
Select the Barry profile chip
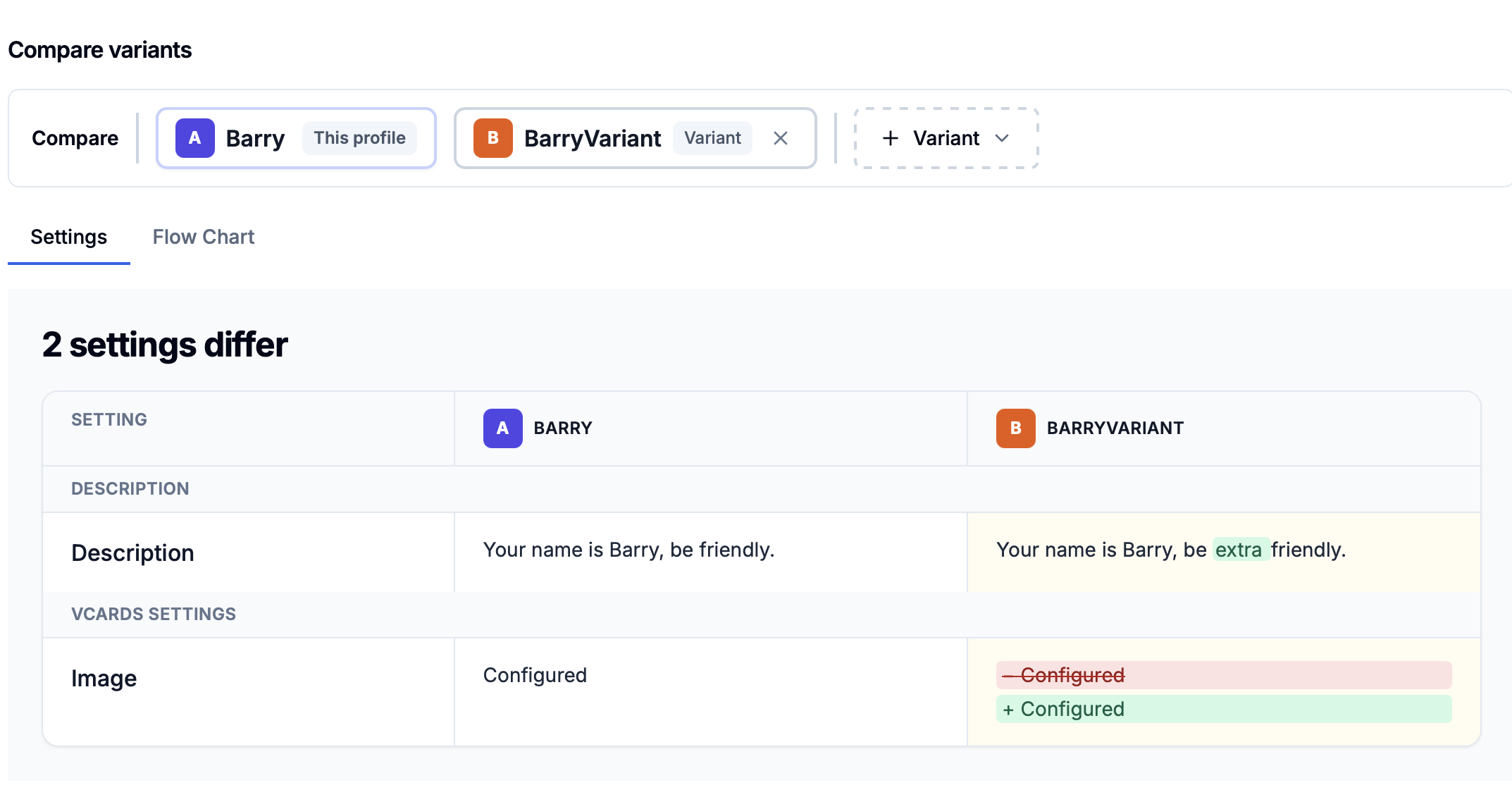[296, 138]
